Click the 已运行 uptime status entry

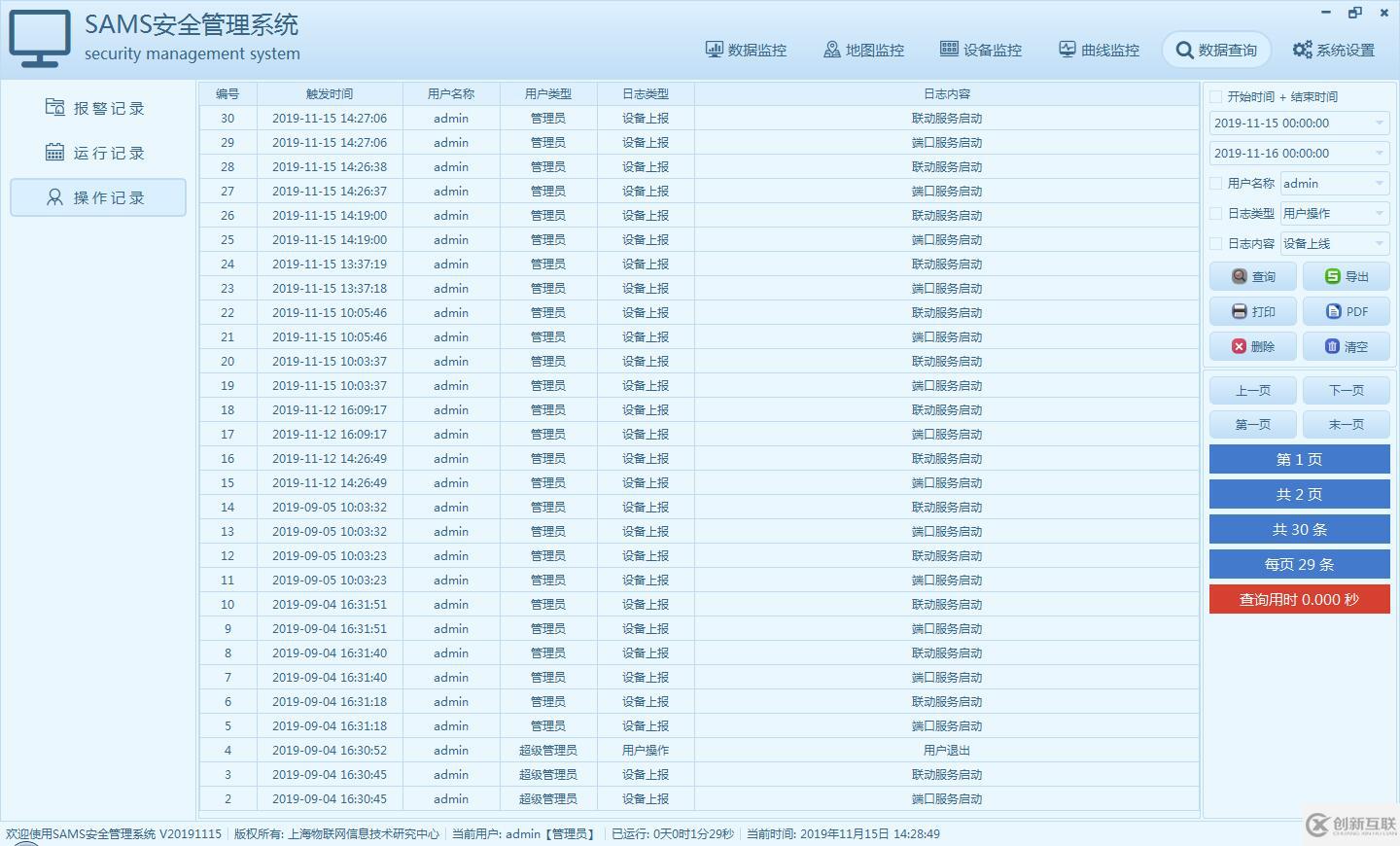673,833
